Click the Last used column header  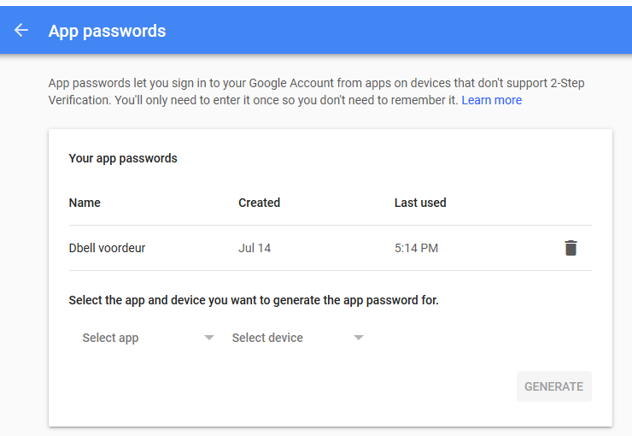[420, 202]
